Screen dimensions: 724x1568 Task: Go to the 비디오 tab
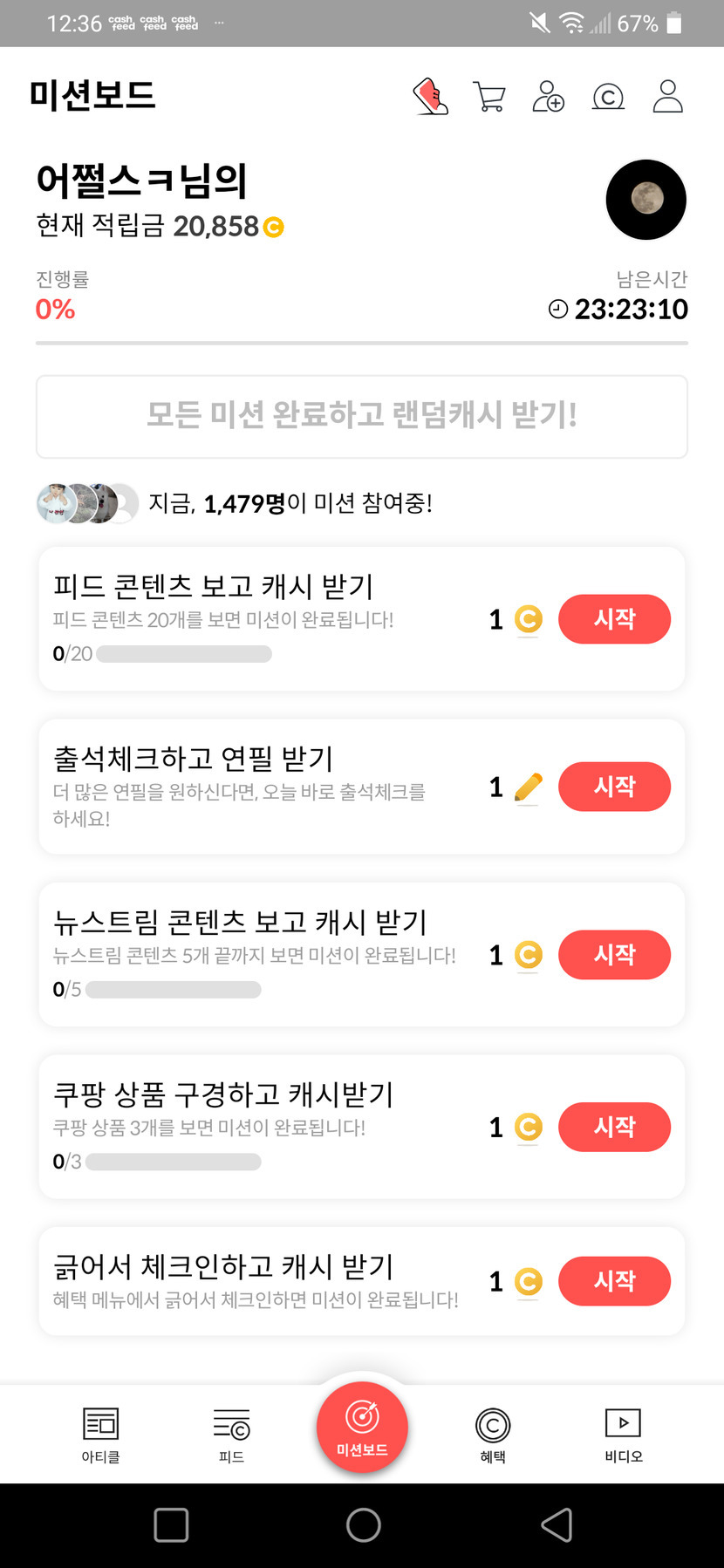624,1435
